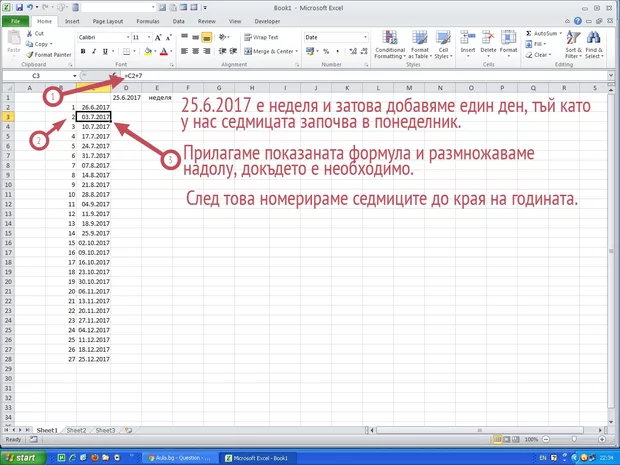This screenshot has width=620, height=465.
Task: Open the Font Color dropdown arrow
Action: click(171, 51)
